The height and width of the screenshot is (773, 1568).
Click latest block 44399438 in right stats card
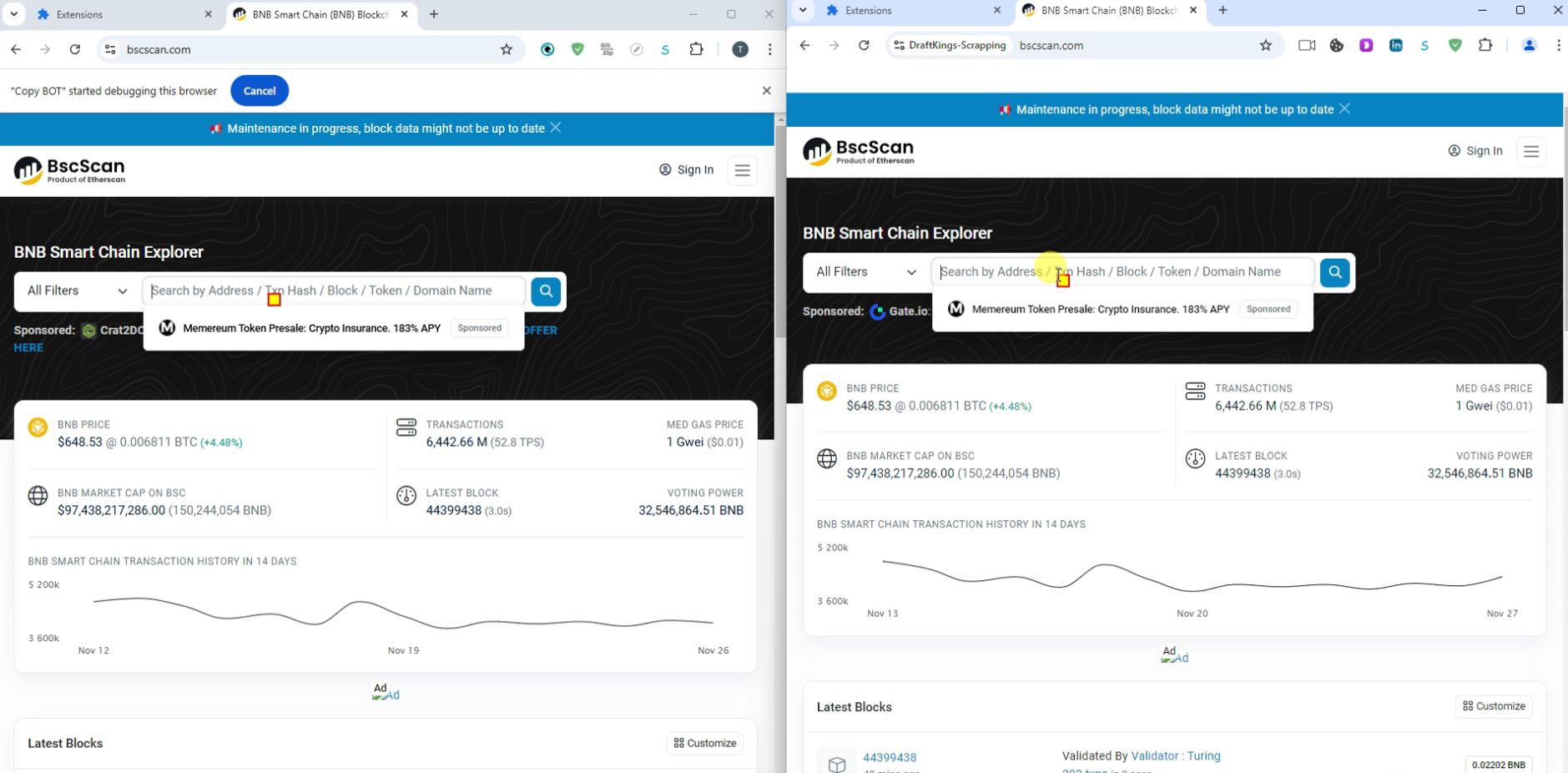point(1243,473)
